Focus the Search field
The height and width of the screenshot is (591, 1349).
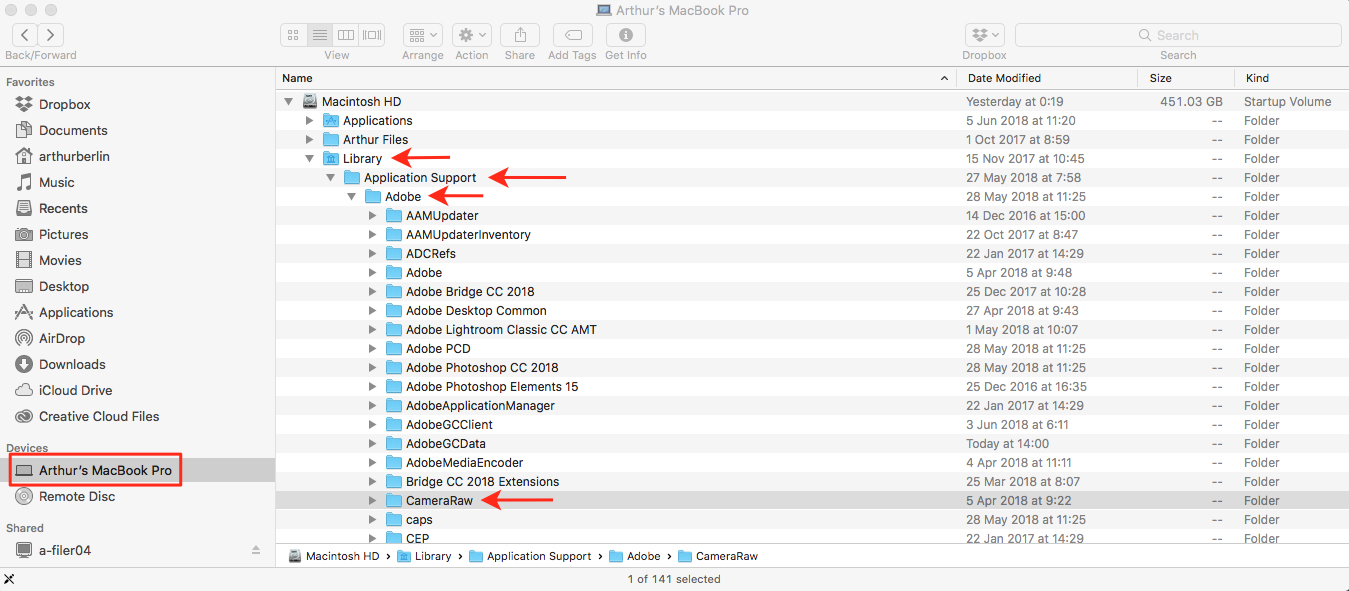point(1178,35)
